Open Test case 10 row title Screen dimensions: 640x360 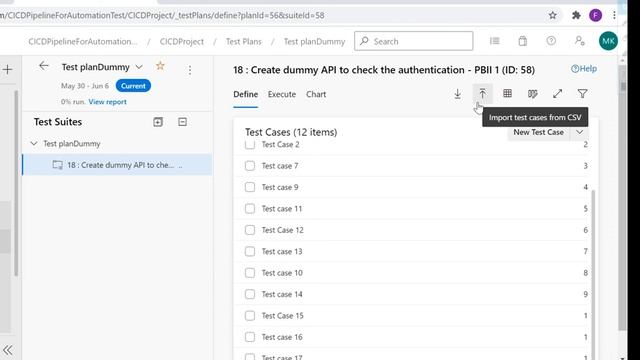click(282, 273)
